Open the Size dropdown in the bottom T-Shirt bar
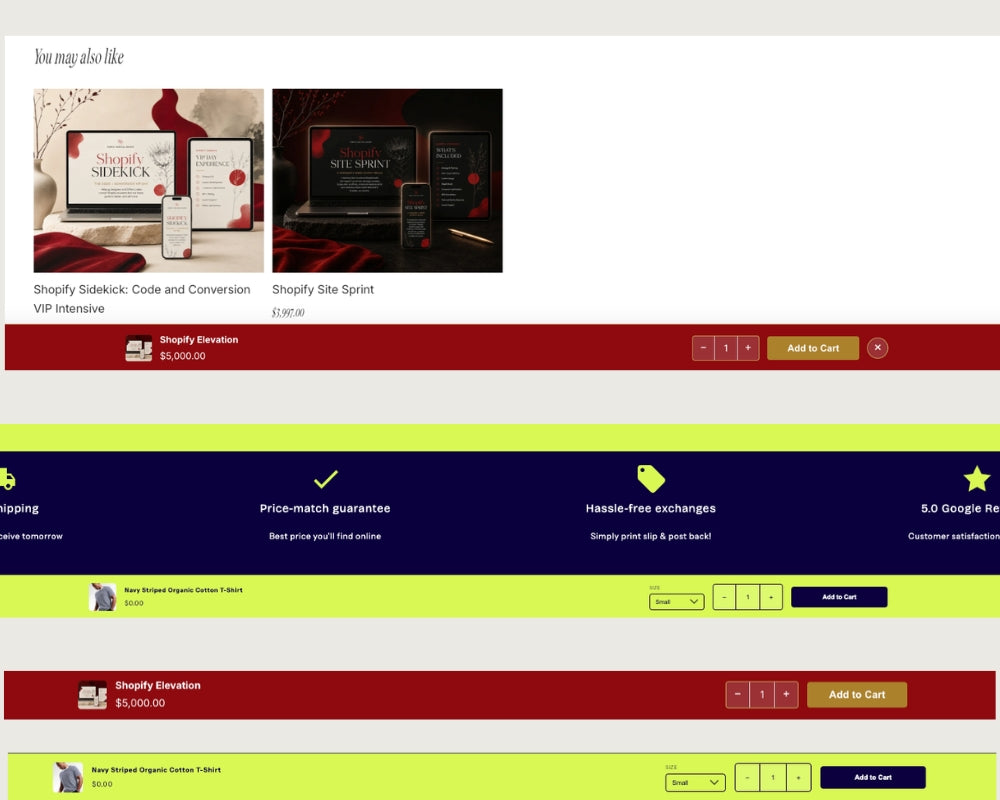 tap(695, 782)
